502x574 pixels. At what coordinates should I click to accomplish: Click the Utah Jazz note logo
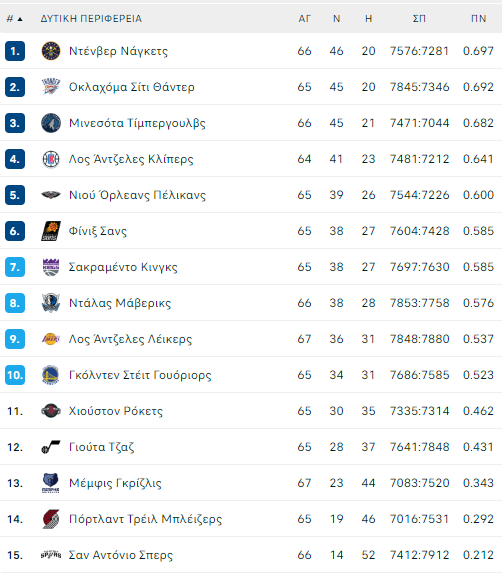pyautogui.click(x=51, y=447)
